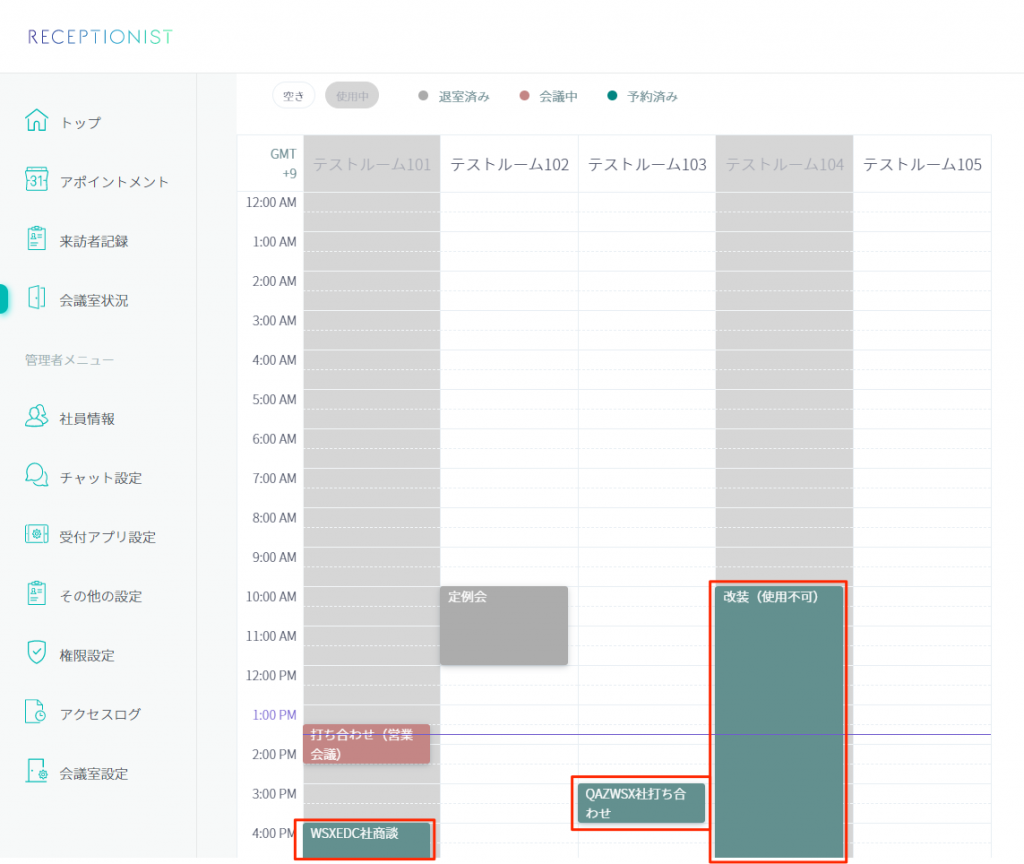Click the RECEPTIONIST logo
Screen dimensions: 1024x864
pyautogui.click(x=100, y=37)
